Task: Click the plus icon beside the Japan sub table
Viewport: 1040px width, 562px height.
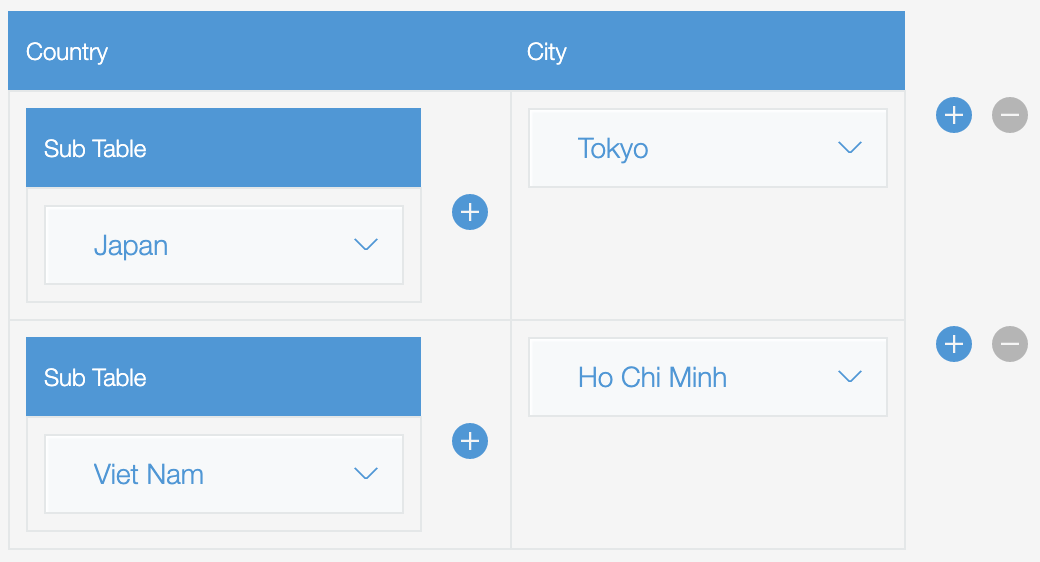Action: coord(470,212)
